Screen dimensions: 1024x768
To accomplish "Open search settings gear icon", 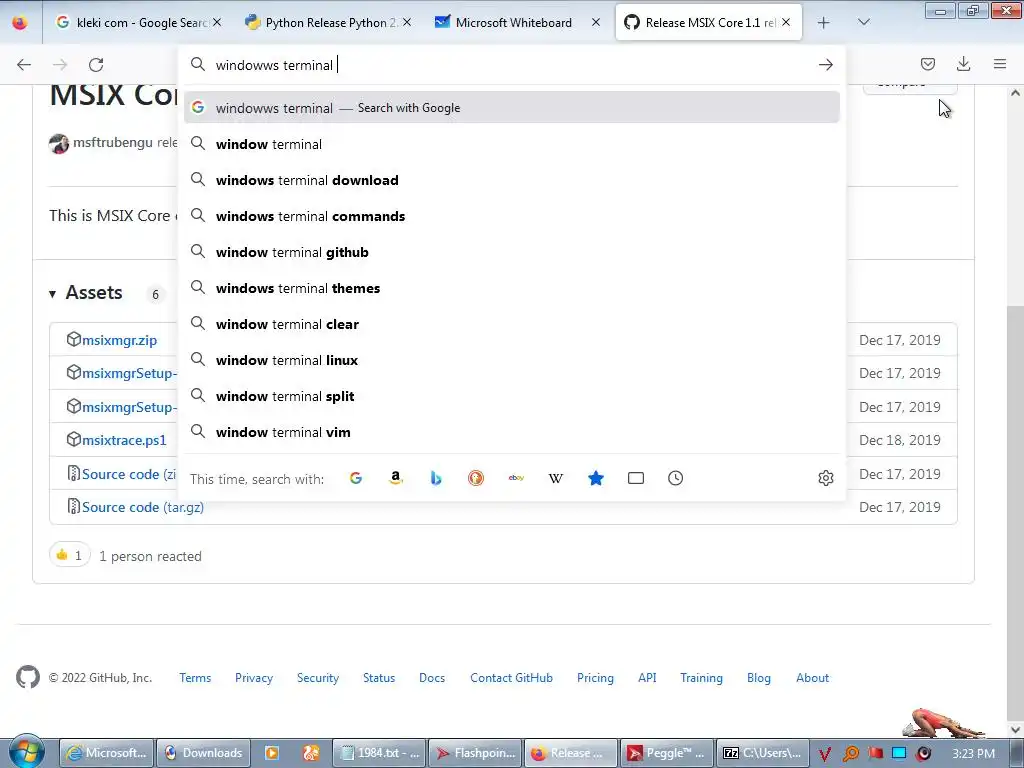I will 825,478.
